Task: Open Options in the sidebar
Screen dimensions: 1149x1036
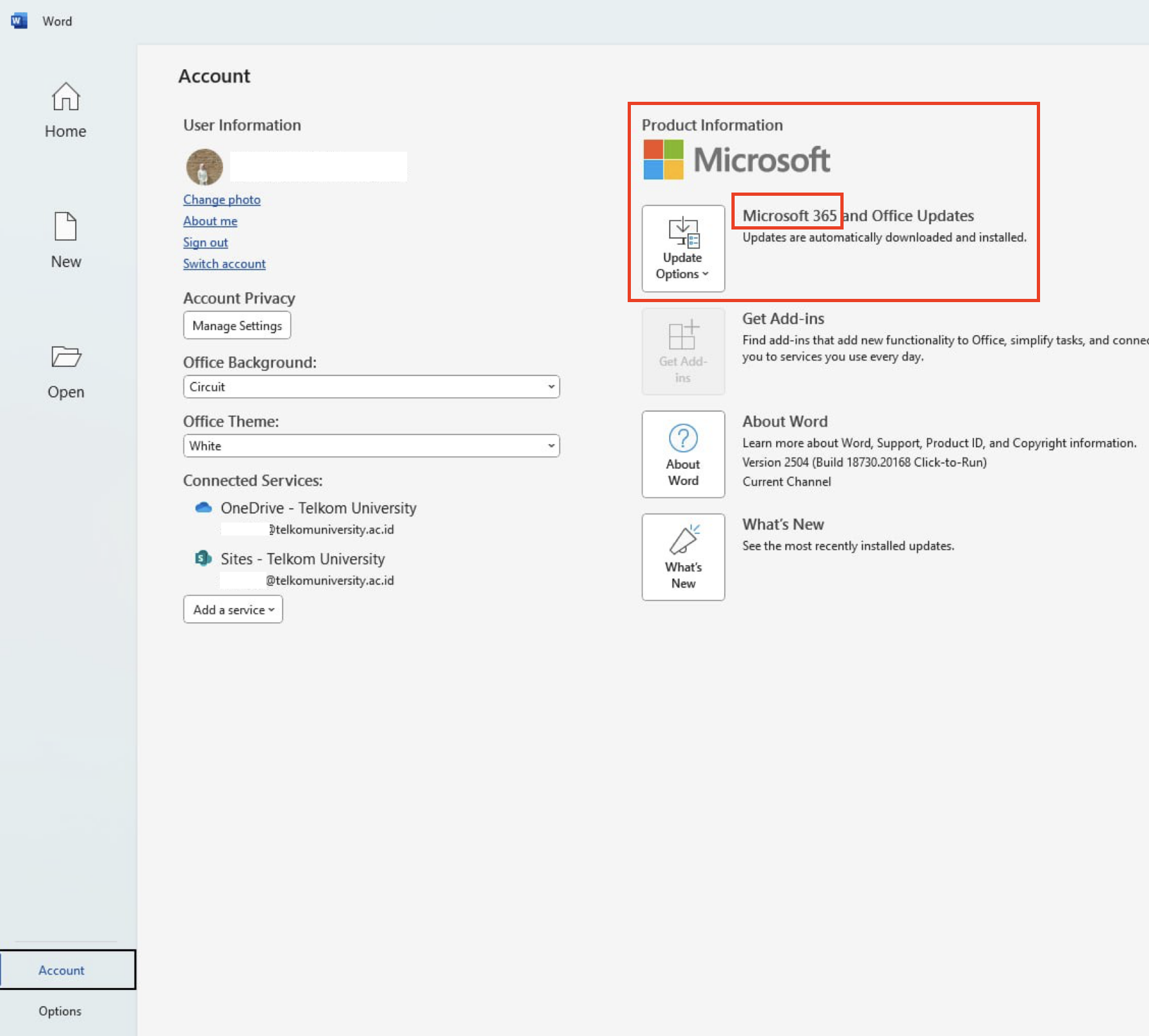Action: (60, 1011)
